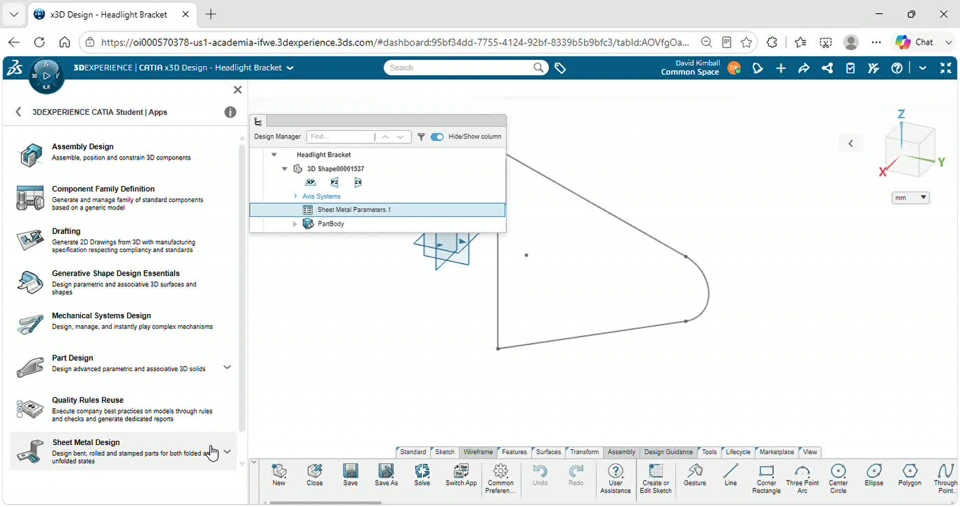Switch to the Sketch tab
This screenshot has height=507, width=960.
tap(444, 452)
